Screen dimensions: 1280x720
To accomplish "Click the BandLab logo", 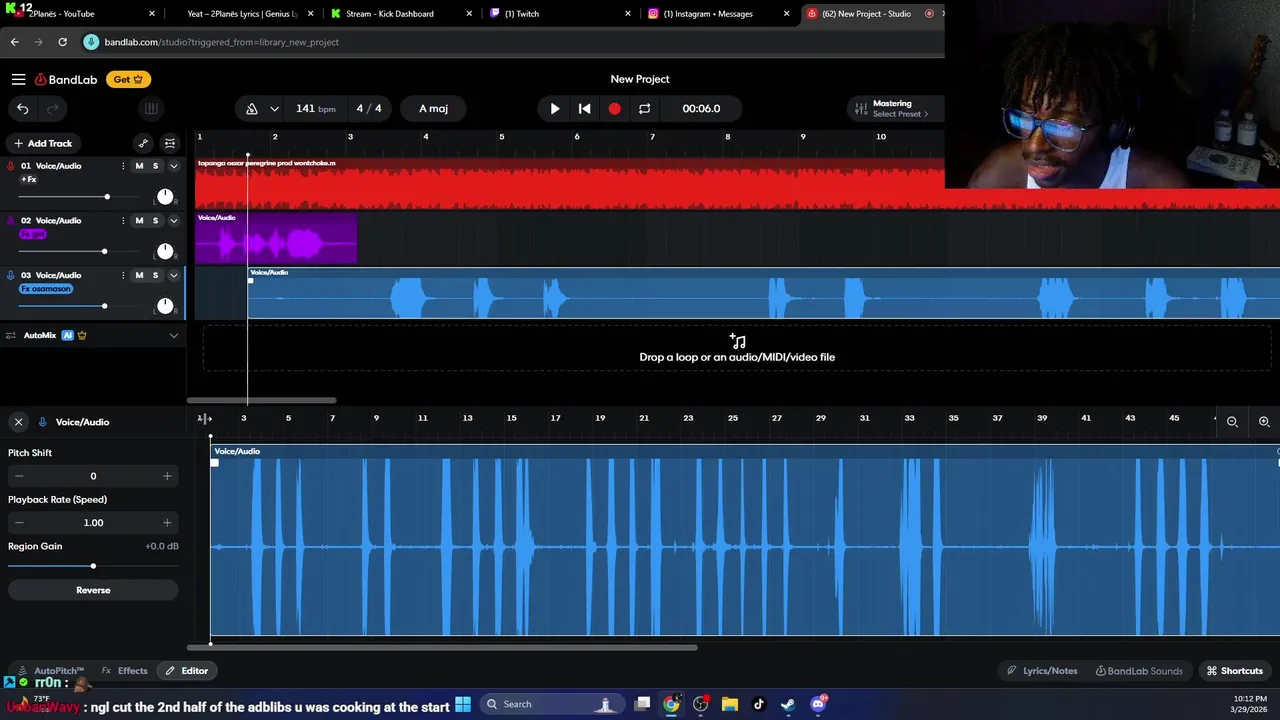I will click(x=66, y=79).
